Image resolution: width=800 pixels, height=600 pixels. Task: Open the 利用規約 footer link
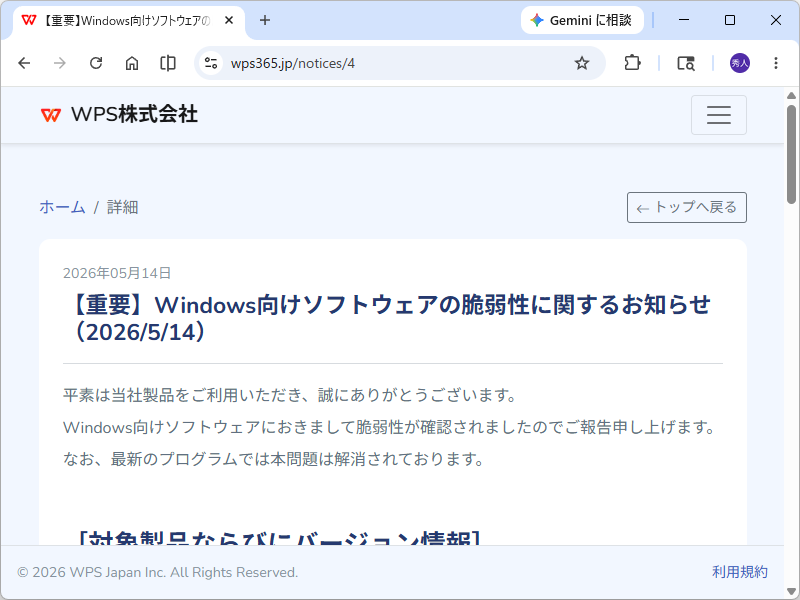coord(740,572)
